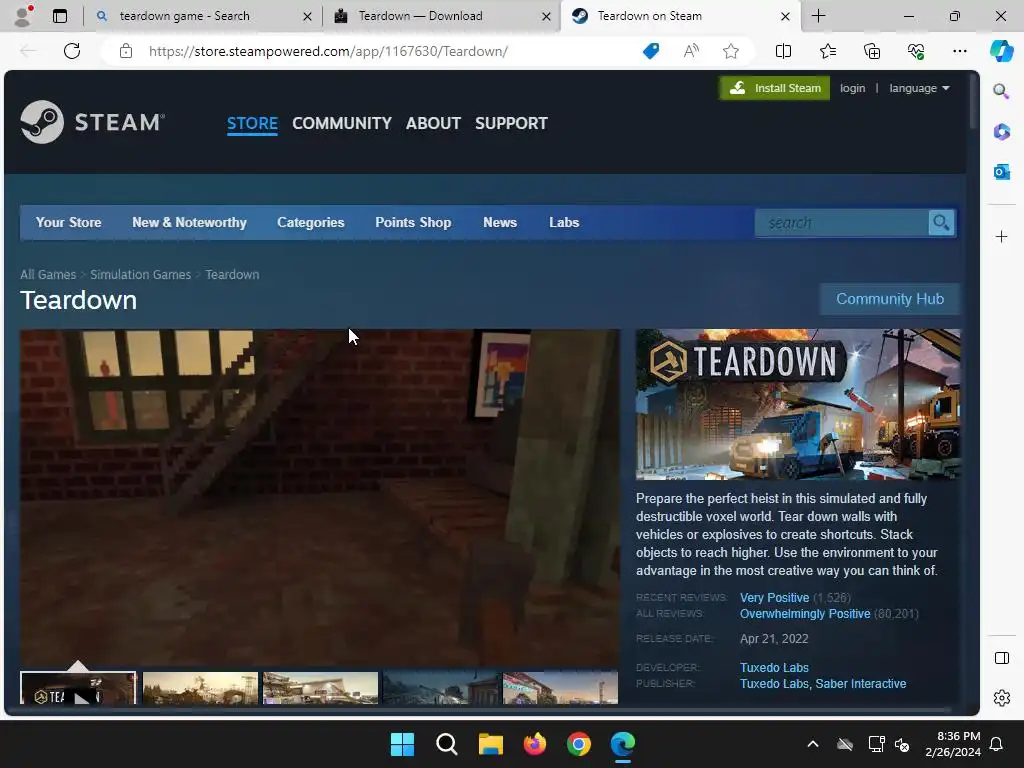
Task: Launch Google Chrome from taskbar
Action: point(579,744)
